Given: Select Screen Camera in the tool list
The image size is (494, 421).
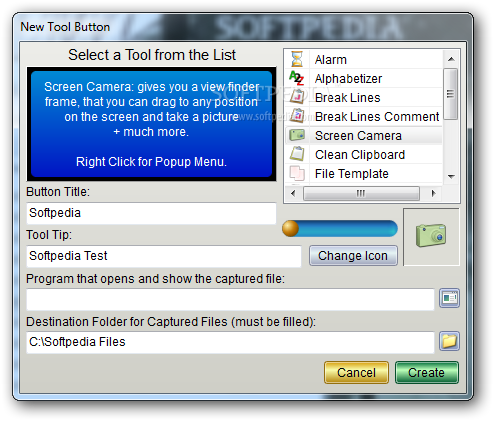Looking at the screenshot, I should pos(364,136).
